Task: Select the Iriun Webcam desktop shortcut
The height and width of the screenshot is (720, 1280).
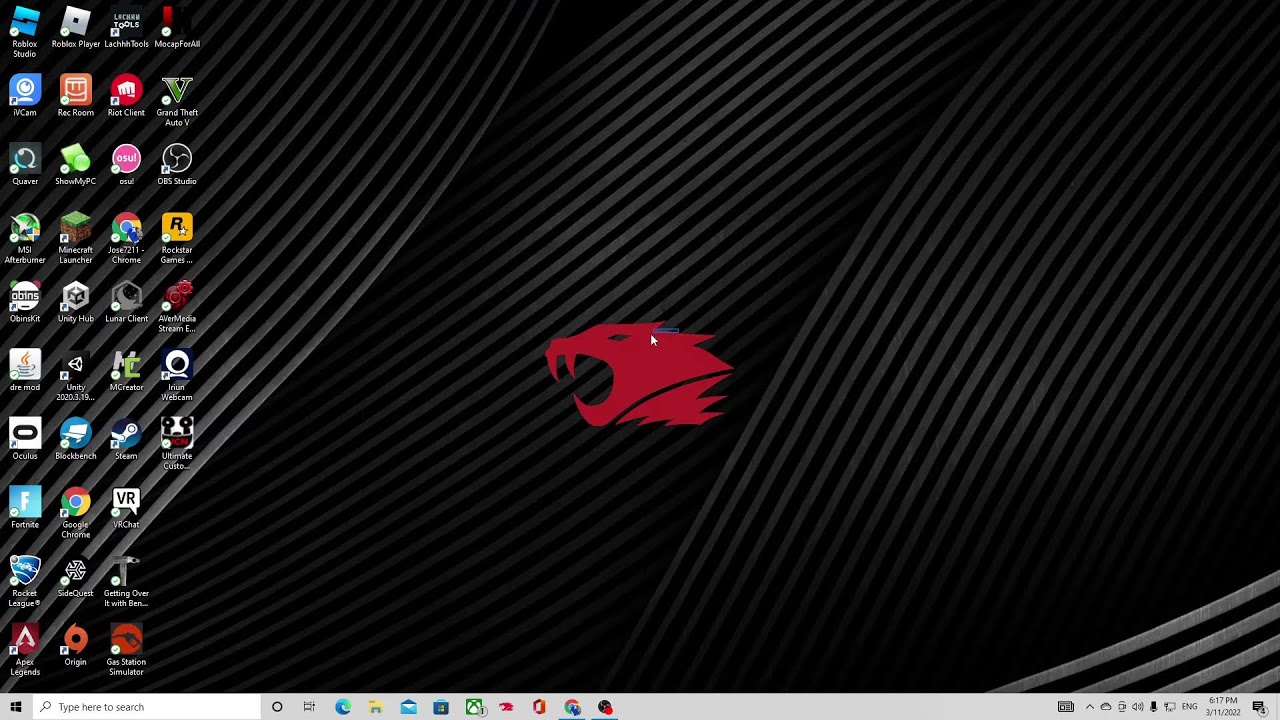Action: [177, 376]
